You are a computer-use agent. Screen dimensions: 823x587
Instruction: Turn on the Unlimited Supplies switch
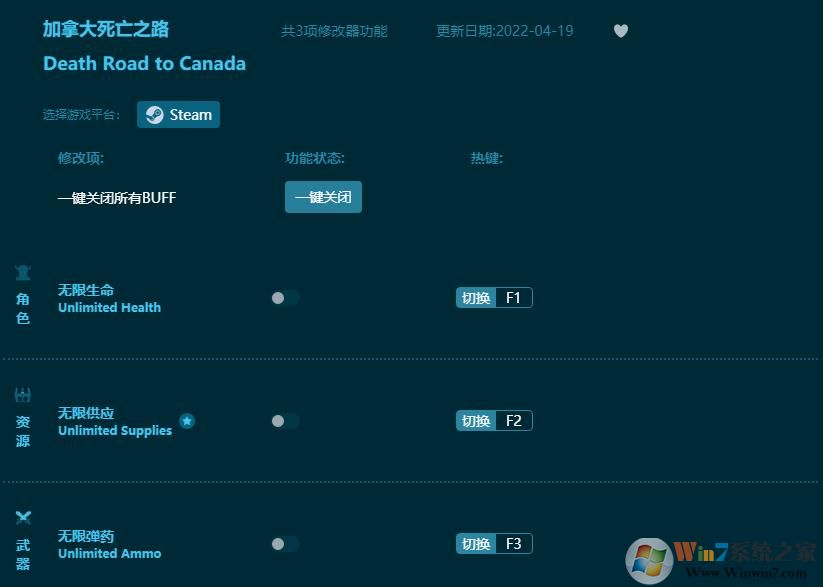point(284,420)
